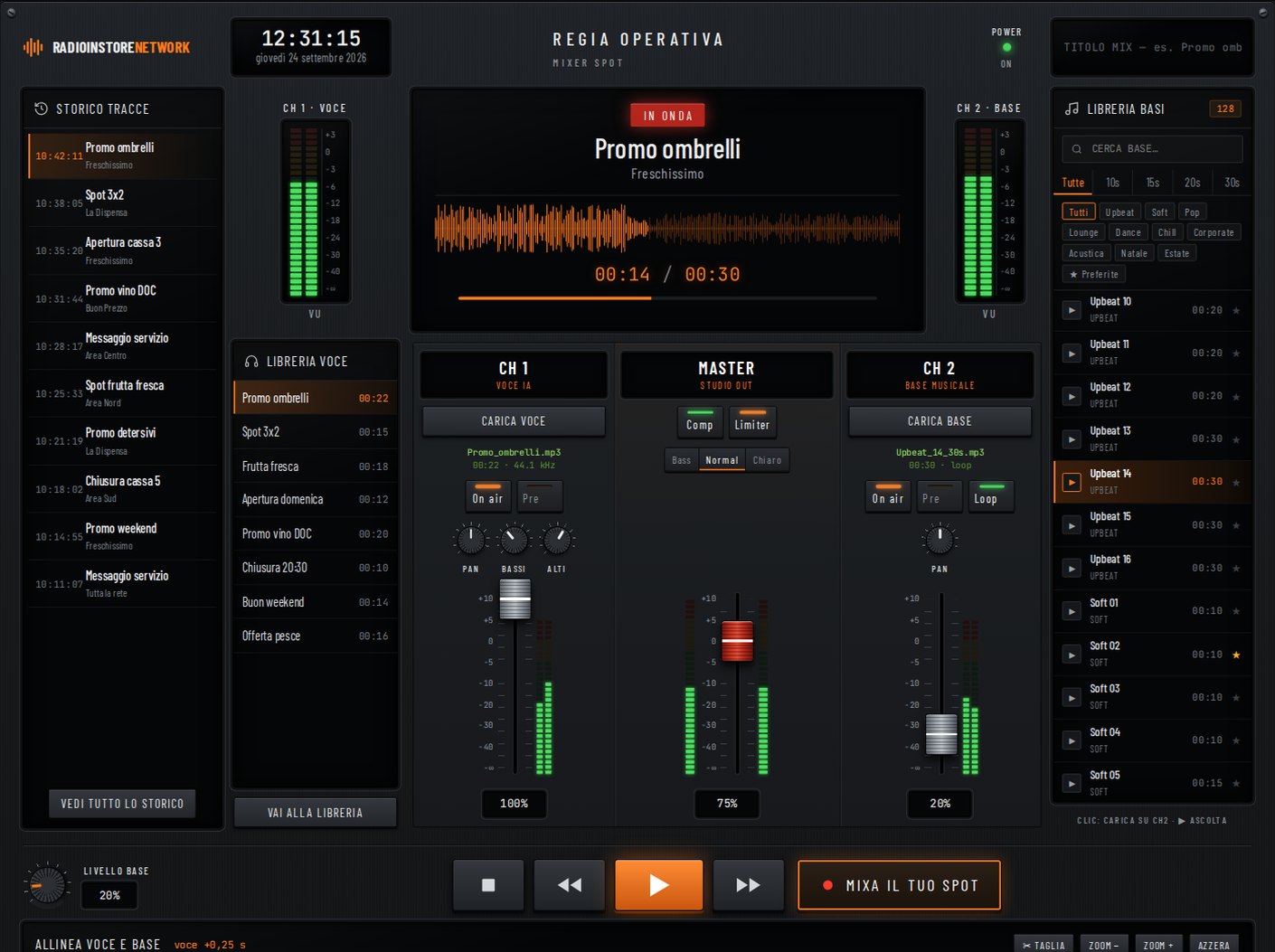Toggle CH 1 Pre listen

pos(539,496)
